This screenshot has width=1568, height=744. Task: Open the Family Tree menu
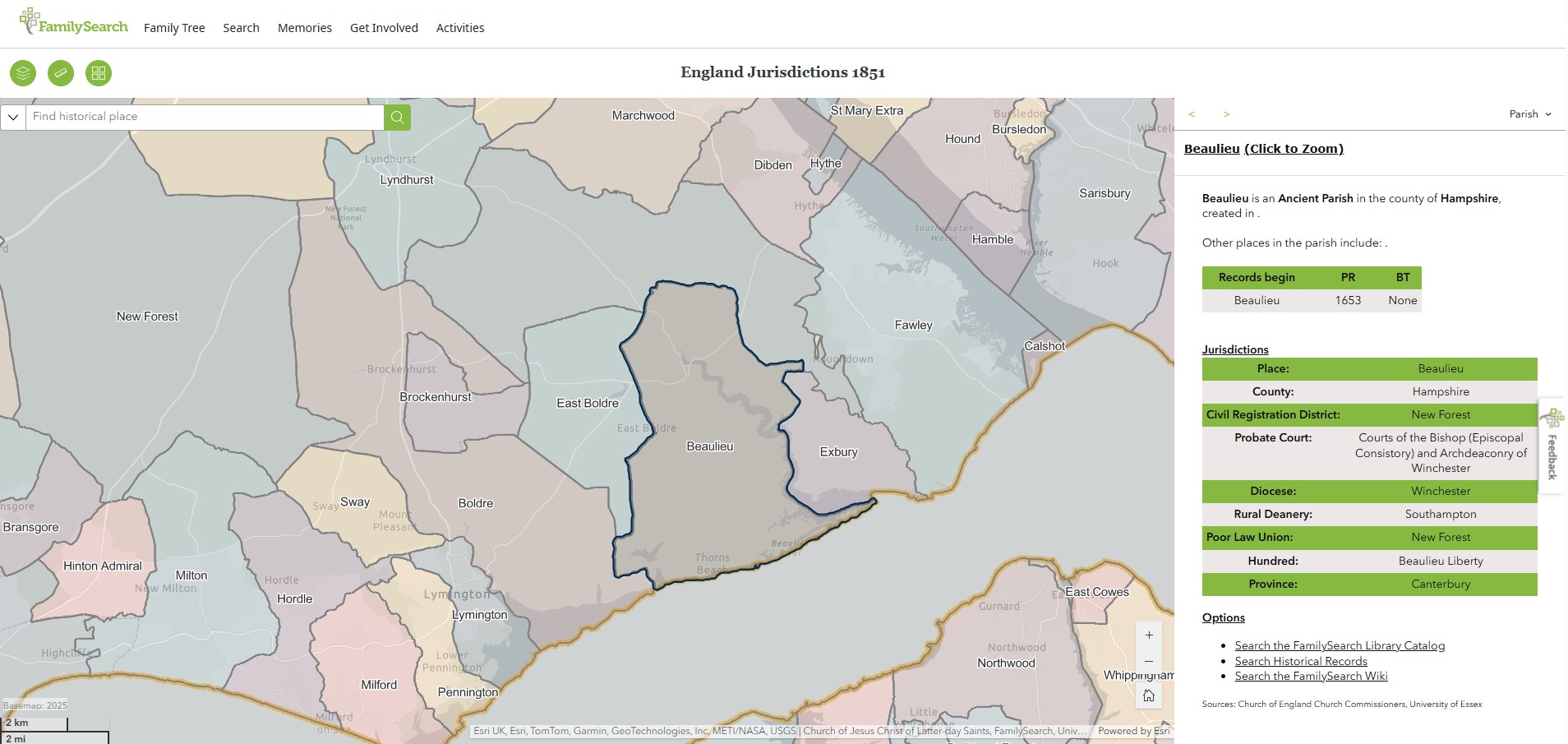(174, 28)
